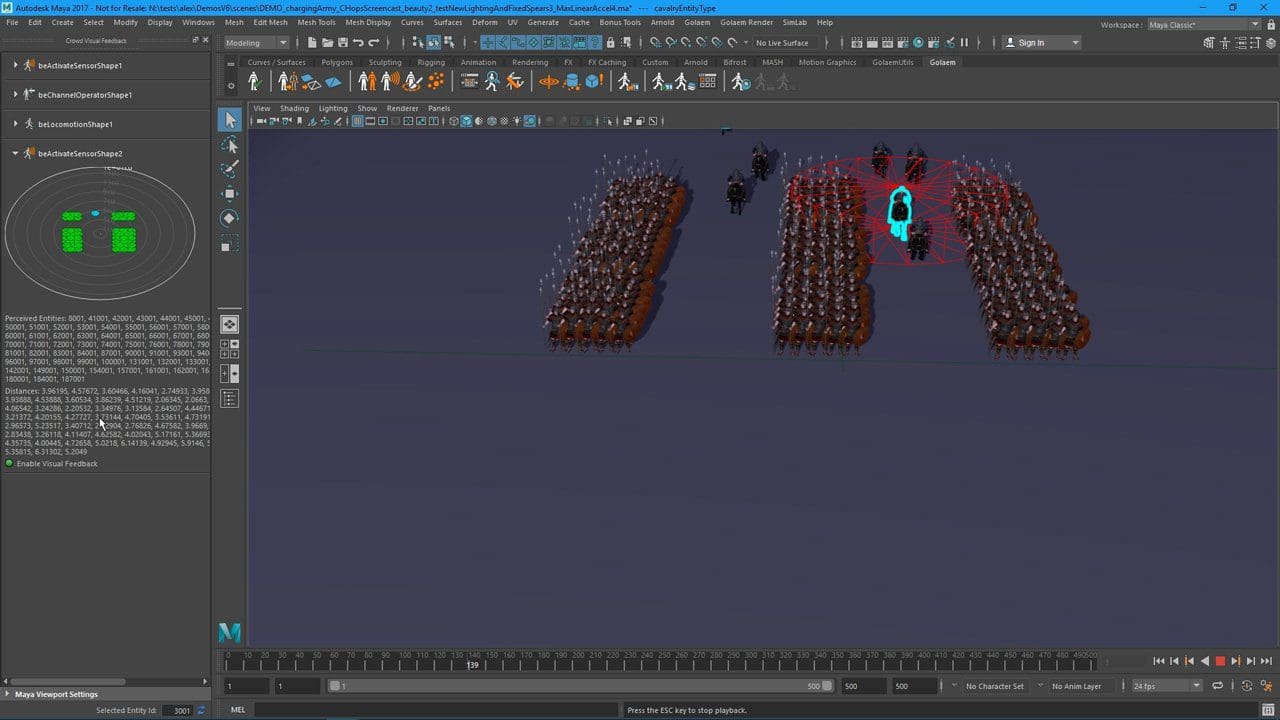Toggle smooth shade all cube icon
The height and width of the screenshot is (720, 1280).
pos(466,121)
